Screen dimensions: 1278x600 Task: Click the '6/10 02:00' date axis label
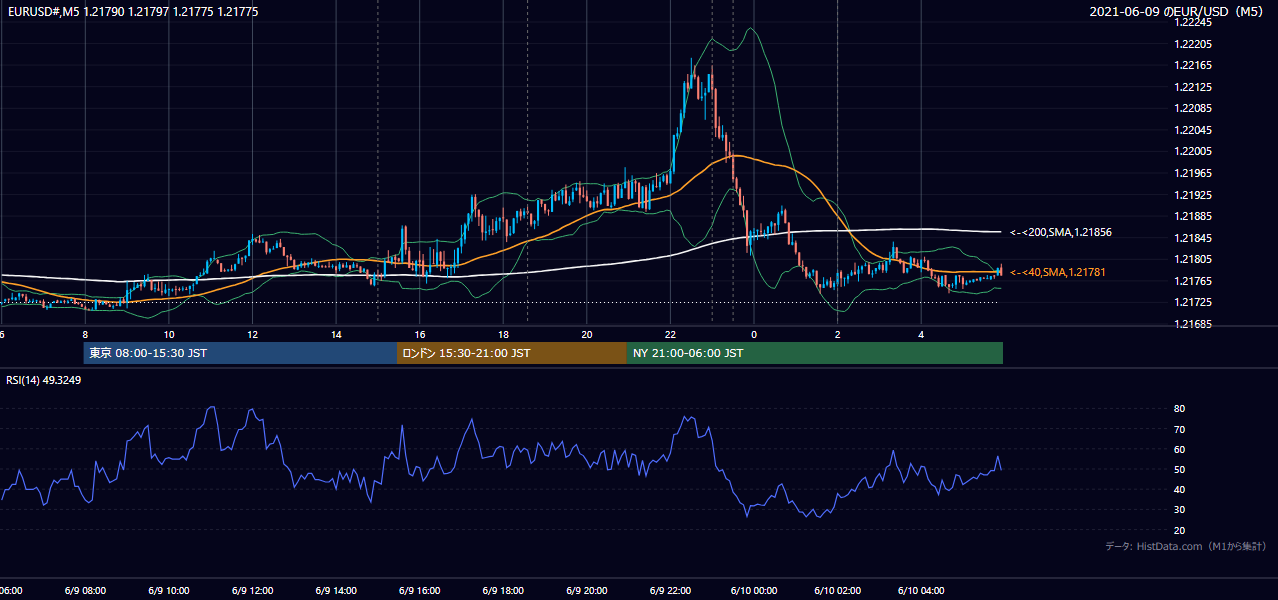click(837, 590)
